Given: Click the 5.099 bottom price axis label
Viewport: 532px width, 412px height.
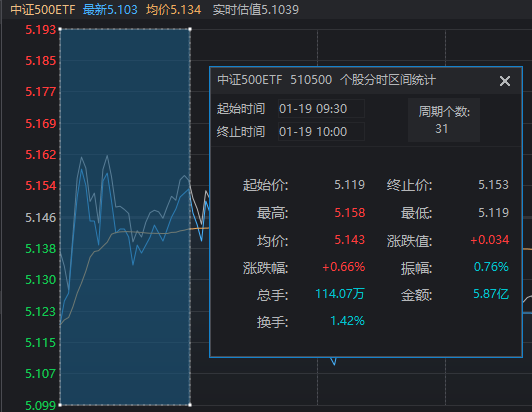Looking at the screenshot, I should [40, 405].
